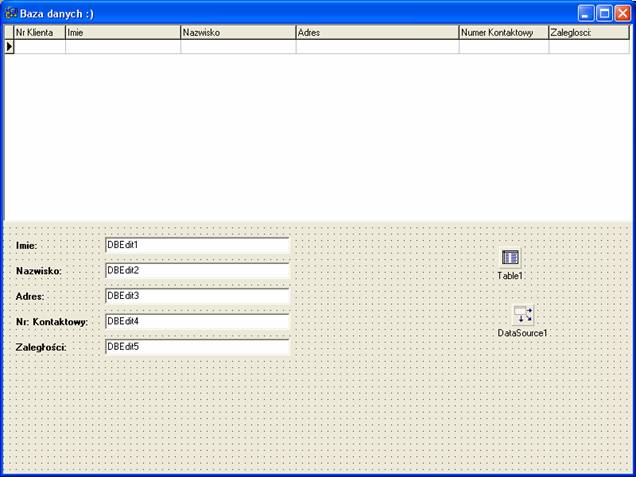636x477 pixels.
Task: Select the 'Nr. Kontaktowy:' form label
Action: pos(52,322)
